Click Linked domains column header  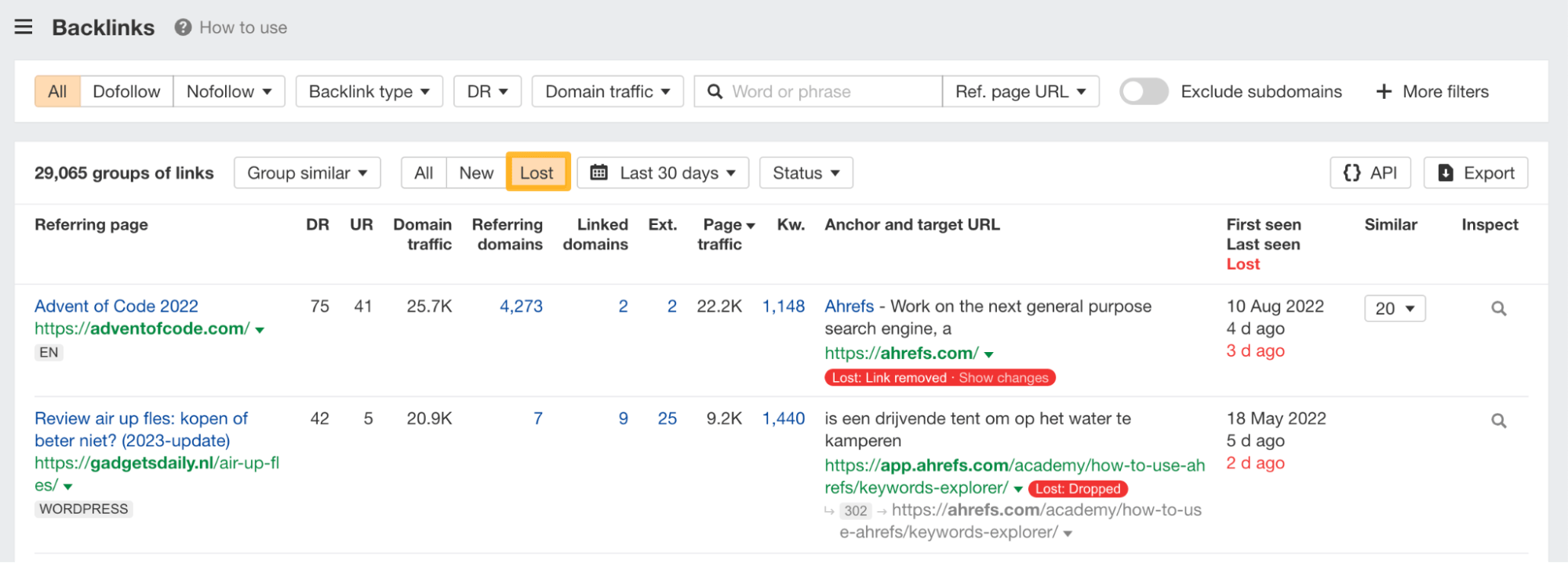point(595,234)
